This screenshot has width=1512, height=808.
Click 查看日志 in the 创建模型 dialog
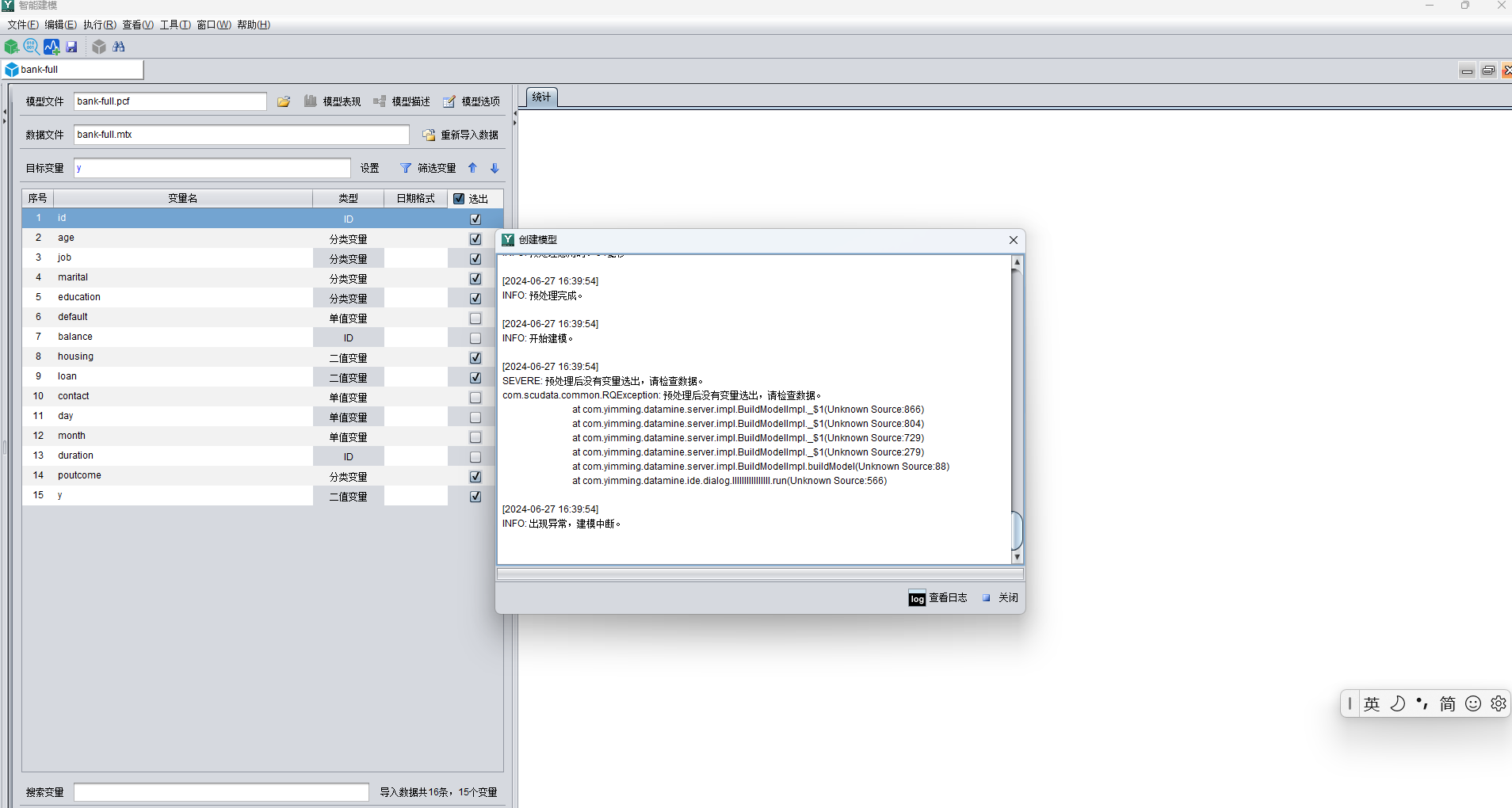(938, 598)
